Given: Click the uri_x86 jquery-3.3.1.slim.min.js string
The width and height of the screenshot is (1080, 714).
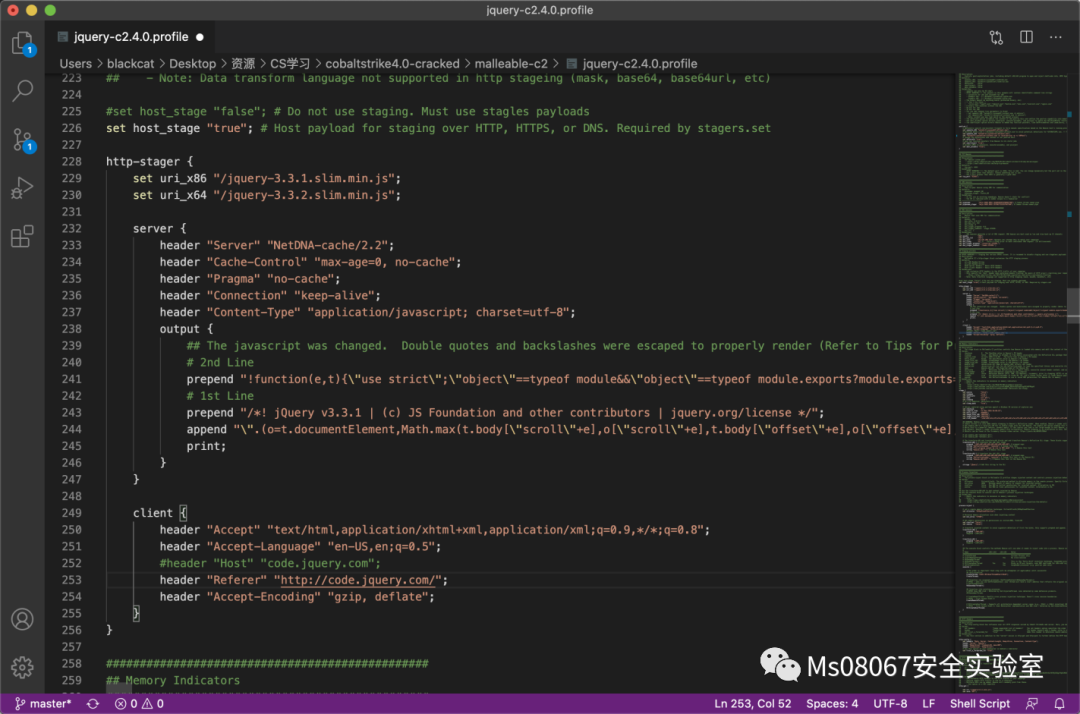Looking at the screenshot, I should click(304, 178).
